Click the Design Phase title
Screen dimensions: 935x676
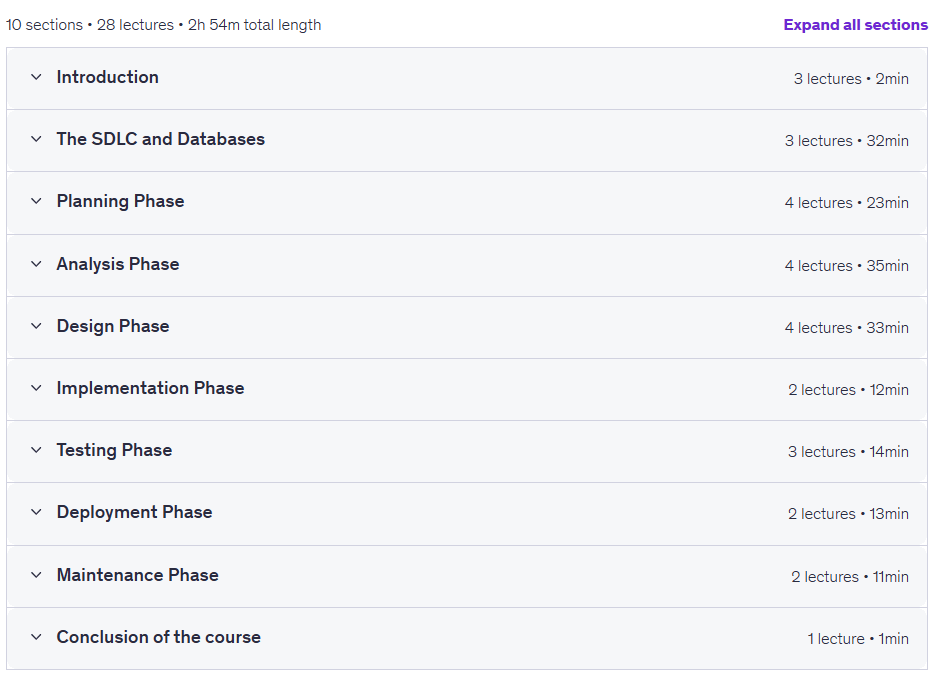click(x=113, y=326)
